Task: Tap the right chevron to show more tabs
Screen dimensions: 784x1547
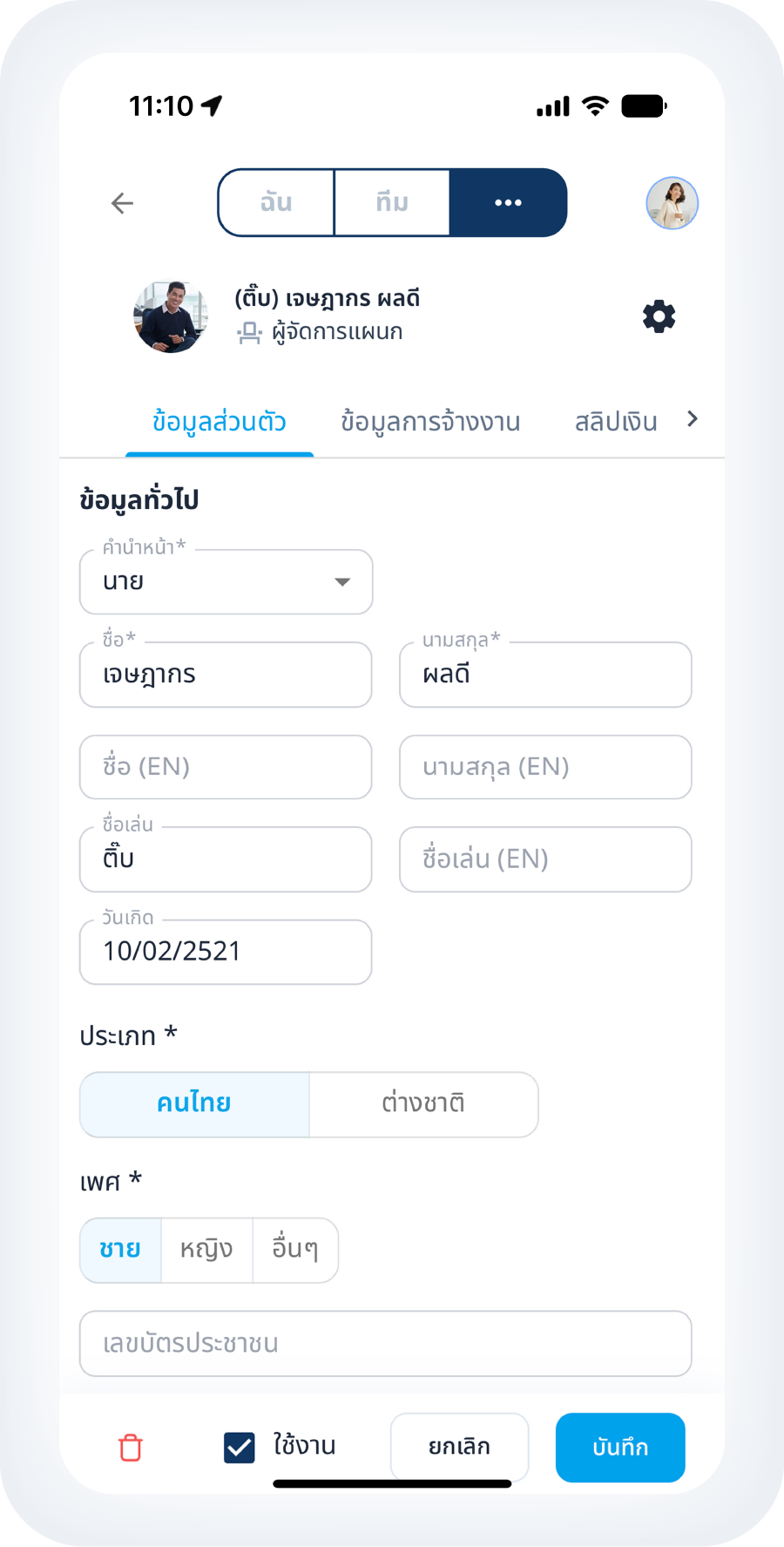Action: [x=693, y=419]
